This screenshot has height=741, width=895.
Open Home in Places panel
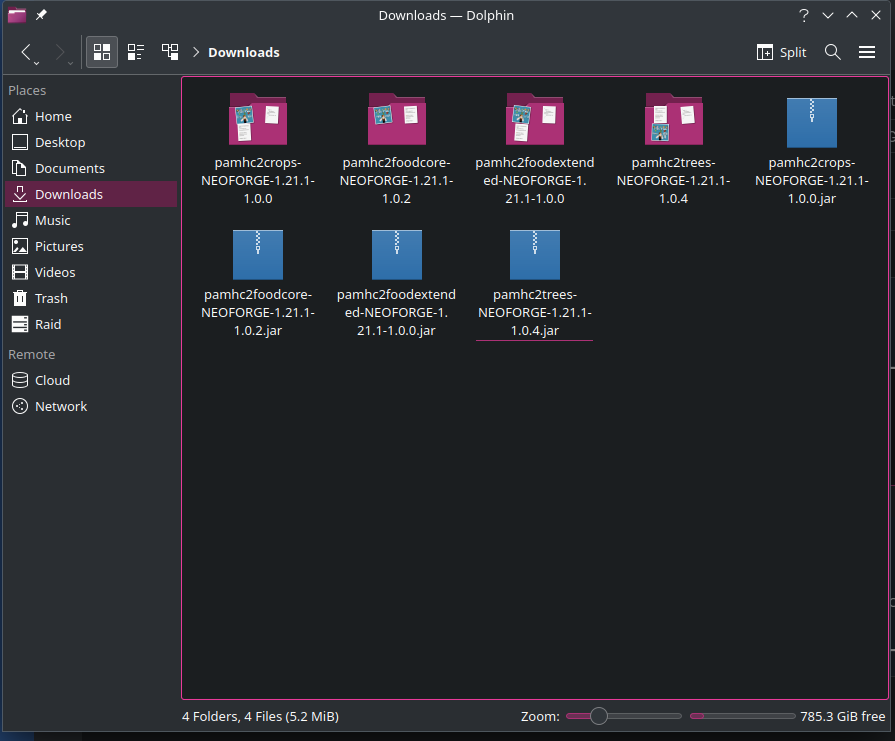tap(52, 116)
